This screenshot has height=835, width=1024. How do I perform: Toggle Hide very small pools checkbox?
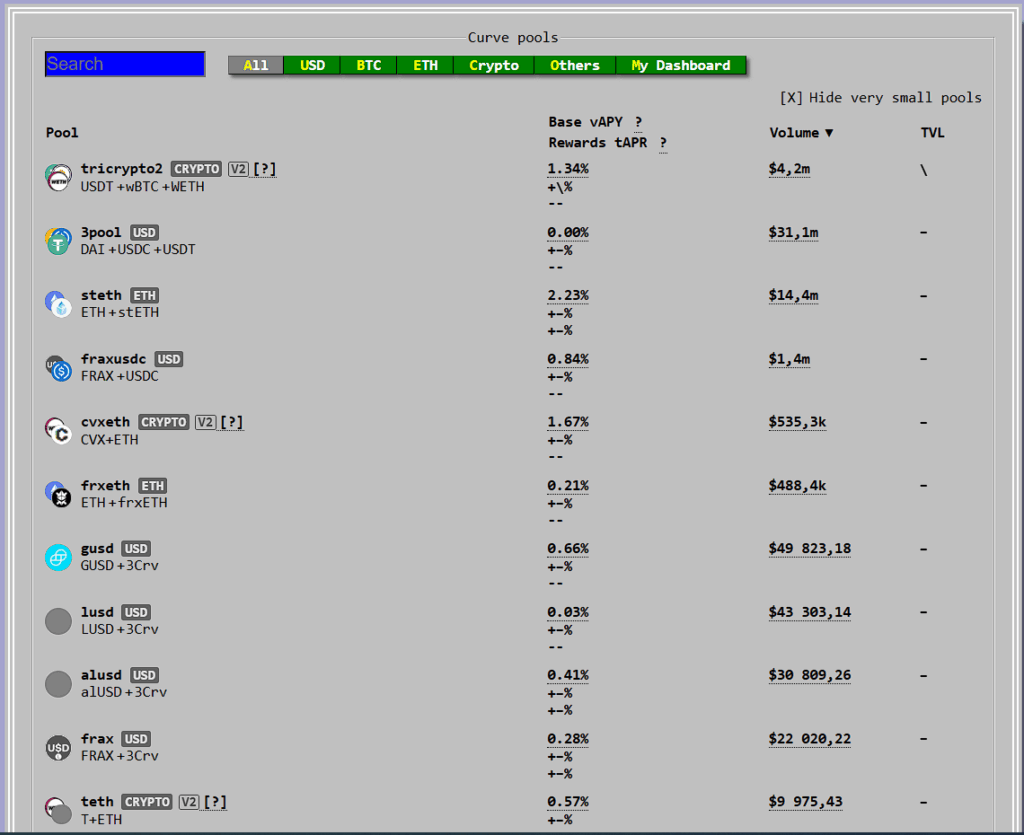tap(791, 98)
